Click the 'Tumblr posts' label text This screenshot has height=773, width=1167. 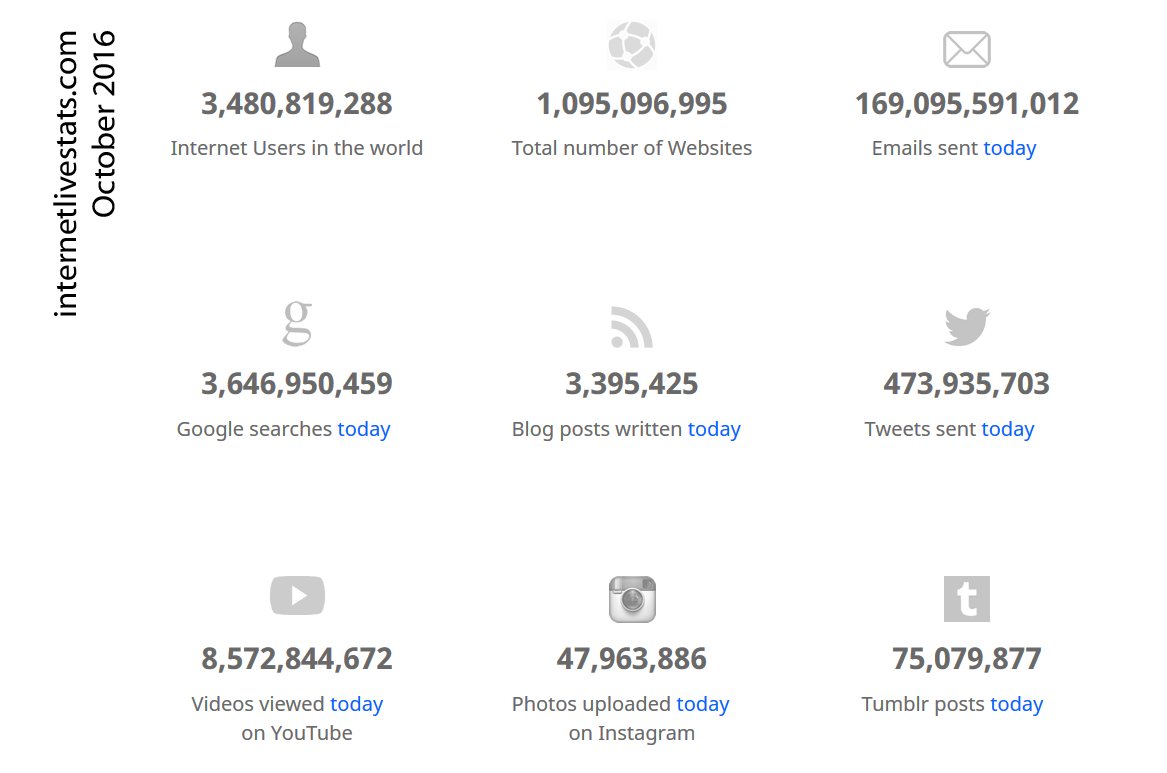point(923,704)
